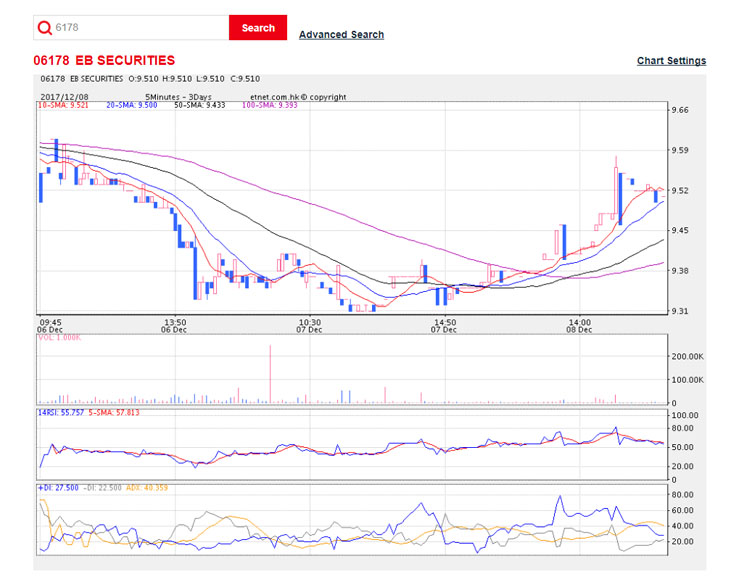Click the 09:45 06 Dec time label
The width and height of the screenshot is (733, 577).
50,326
